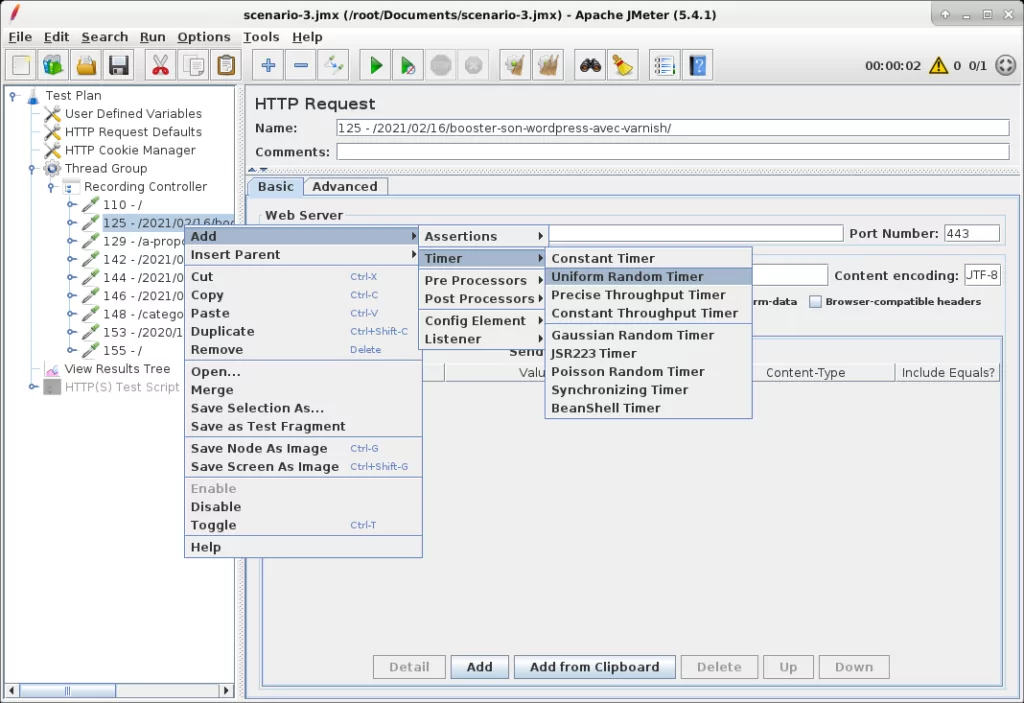The height and width of the screenshot is (703, 1024).
Task: Click the yellow warning triangle icon
Action: [x=938, y=65]
